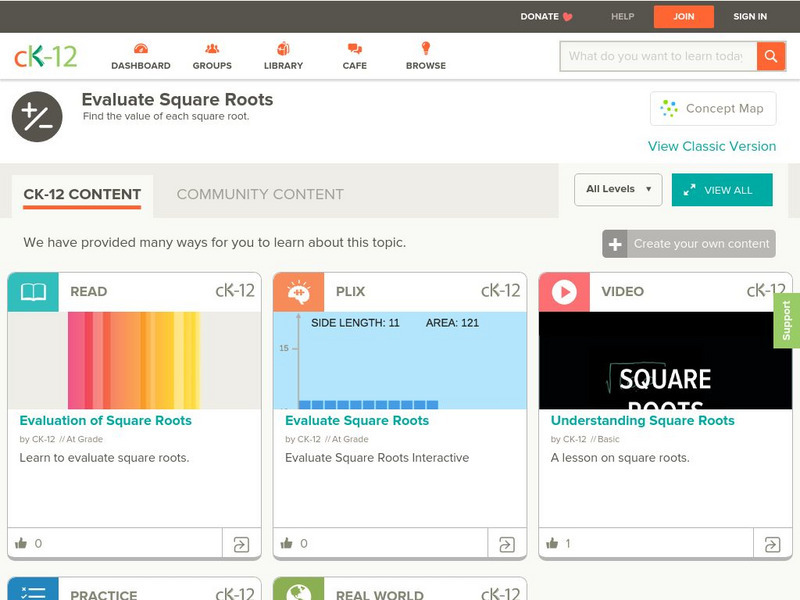Like the PLIX Evaluate Square Roots card
The height and width of the screenshot is (600, 800).
click(x=287, y=543)
